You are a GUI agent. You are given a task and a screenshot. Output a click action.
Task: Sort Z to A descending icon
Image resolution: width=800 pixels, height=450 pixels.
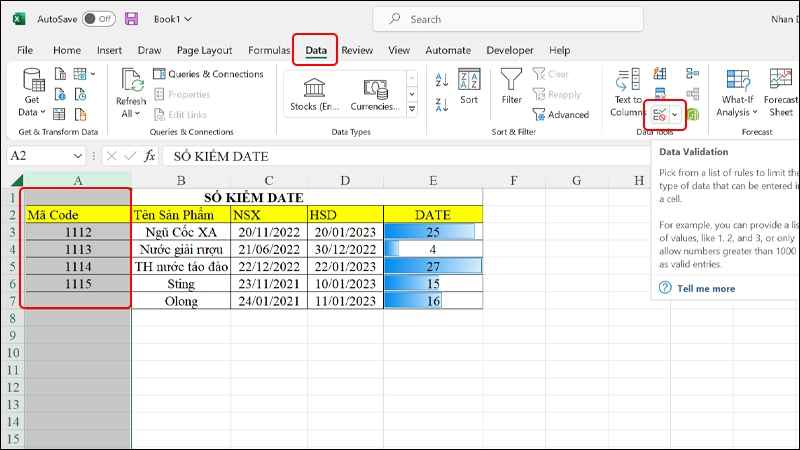click(x=442, y=105)
